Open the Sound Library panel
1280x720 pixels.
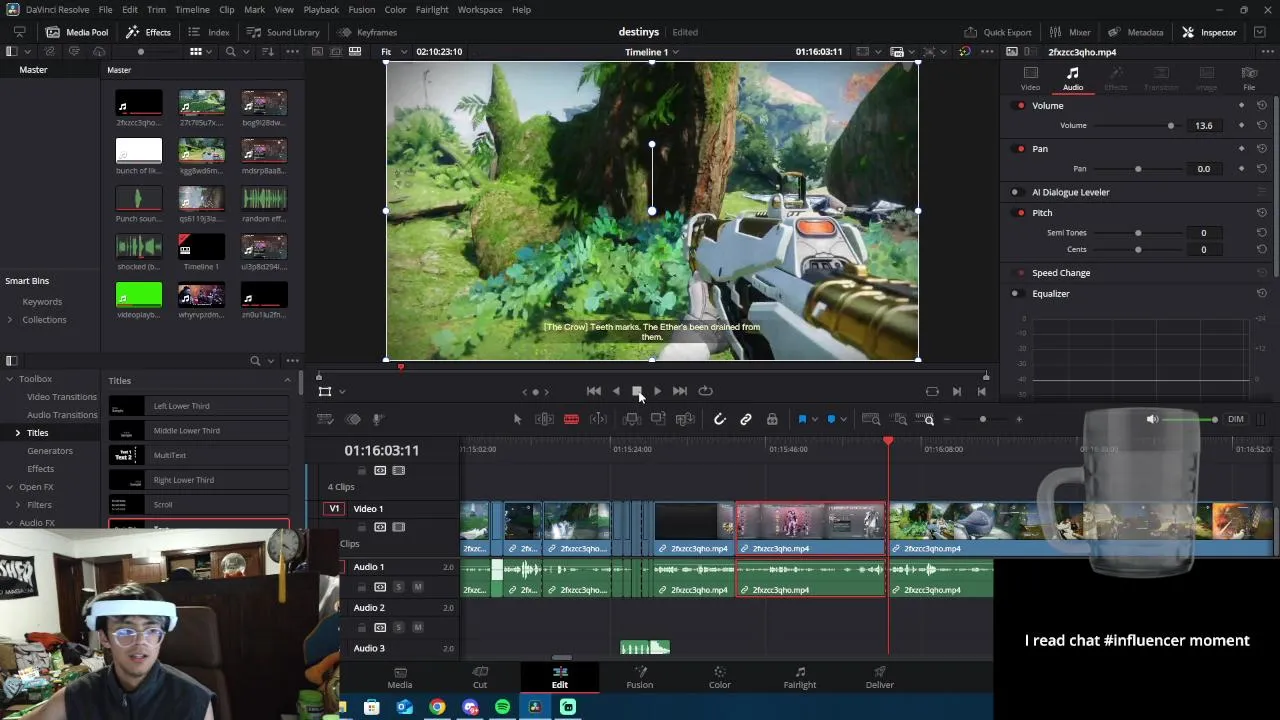click(284, 32)
